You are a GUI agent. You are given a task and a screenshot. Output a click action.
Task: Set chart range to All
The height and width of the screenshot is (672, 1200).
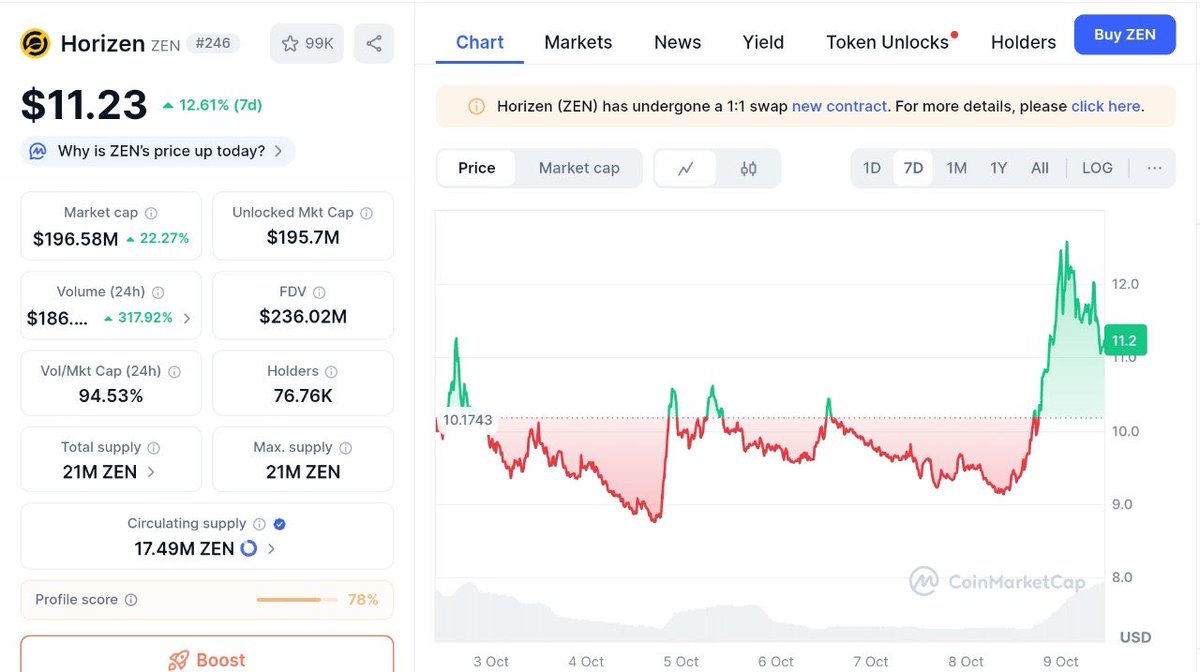click(x=1040, y=168)
